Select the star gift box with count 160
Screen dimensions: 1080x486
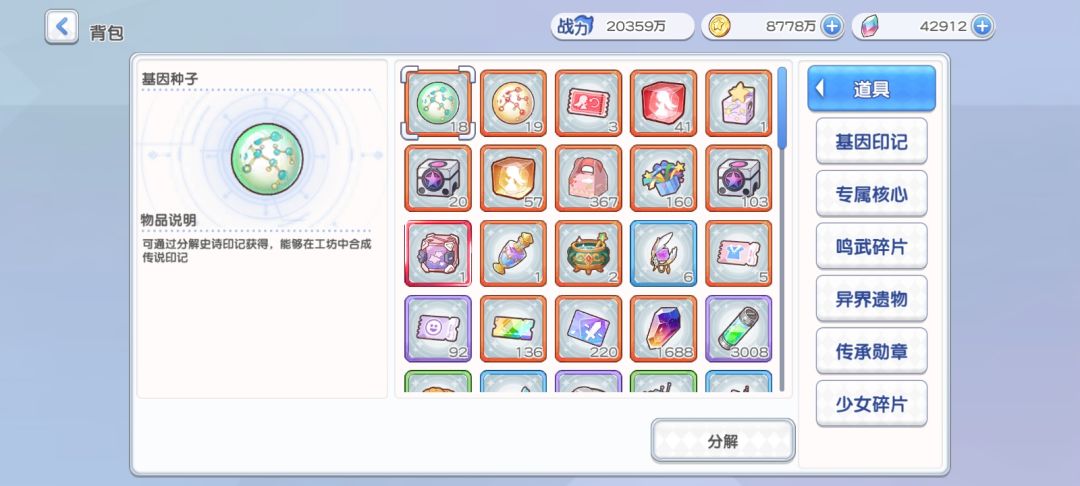663,178
